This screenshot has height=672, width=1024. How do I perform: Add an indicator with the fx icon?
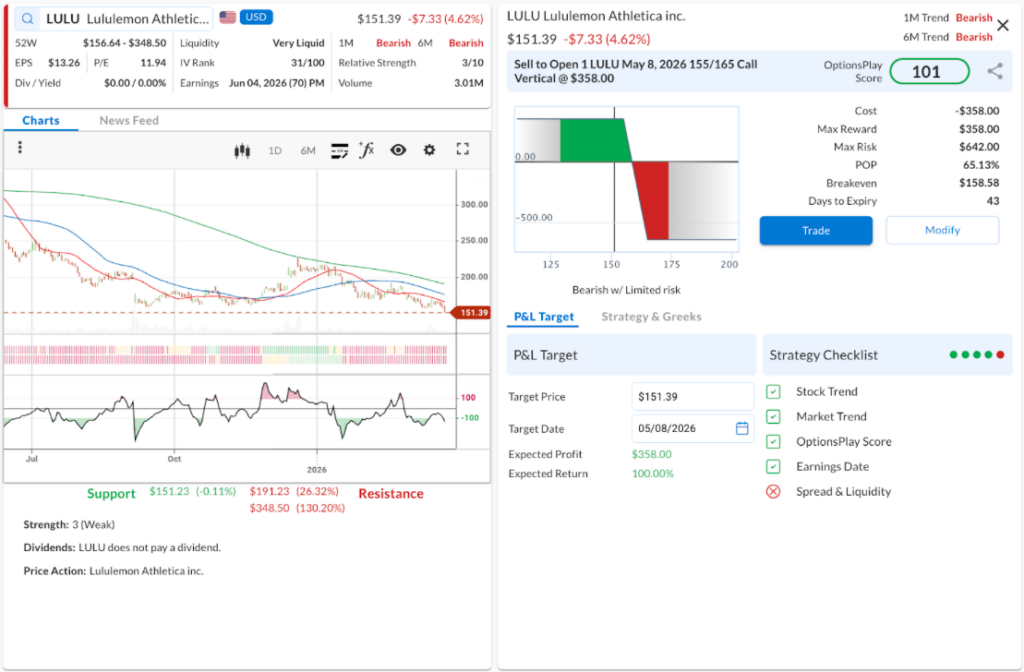tap(367, 150)
